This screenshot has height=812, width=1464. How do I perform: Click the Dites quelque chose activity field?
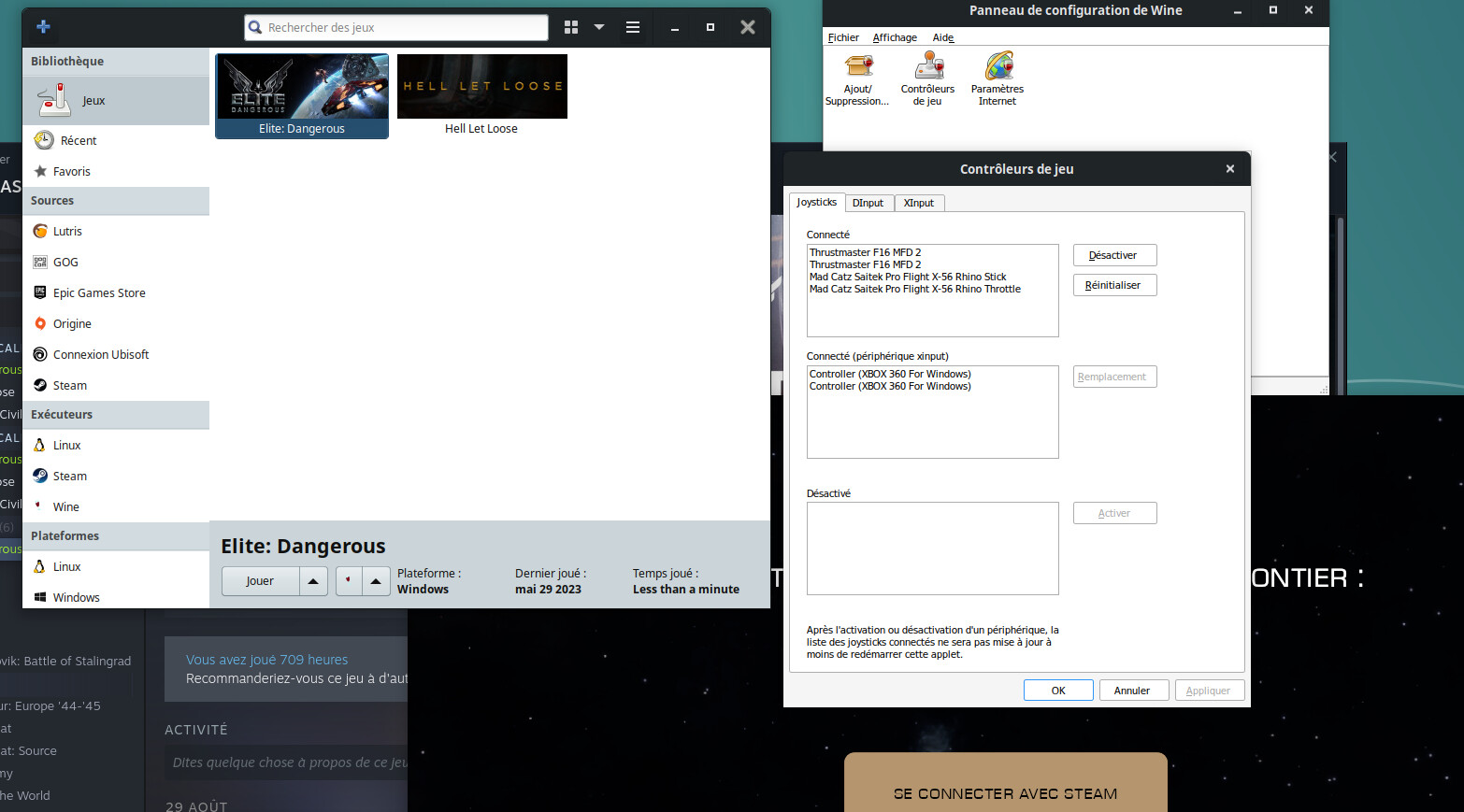point(288,762)
